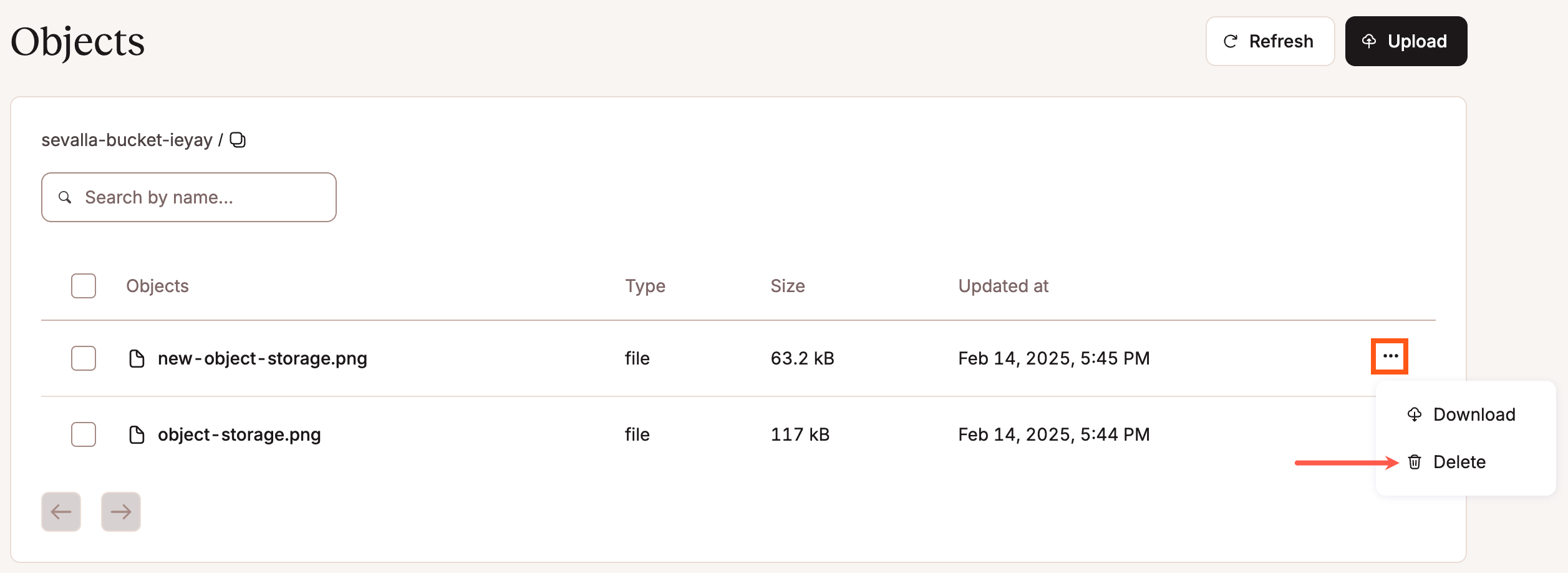Viewport: 1568px width, 573px height.
Task: Click inside the Search by name field
Action: click(187, 197)
